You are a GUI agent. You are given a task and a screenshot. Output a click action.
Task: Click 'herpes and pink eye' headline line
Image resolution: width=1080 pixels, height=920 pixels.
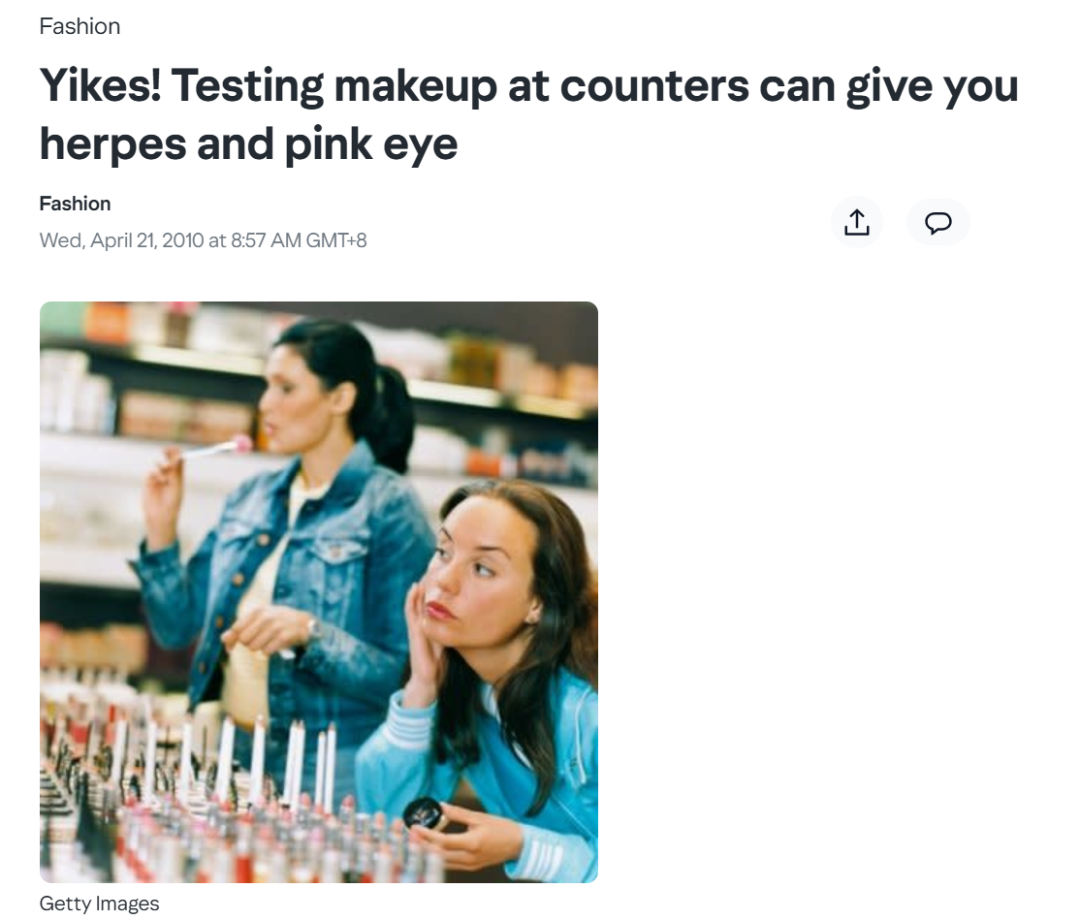click(x=249, y=144)
